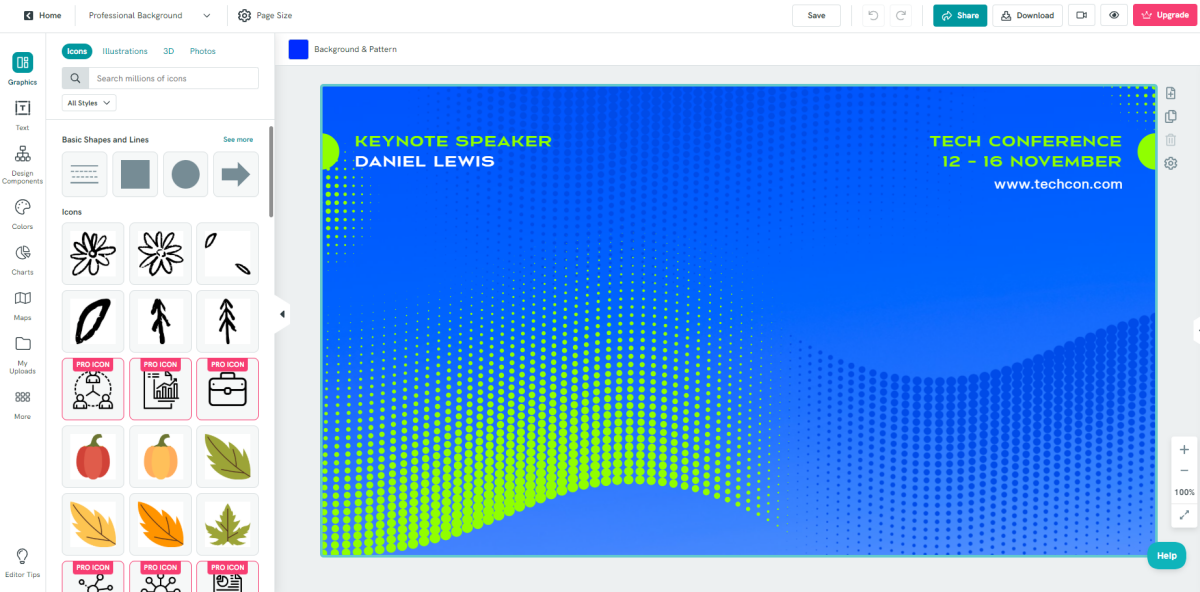Click the undo arrow icon

click(873, 15)
